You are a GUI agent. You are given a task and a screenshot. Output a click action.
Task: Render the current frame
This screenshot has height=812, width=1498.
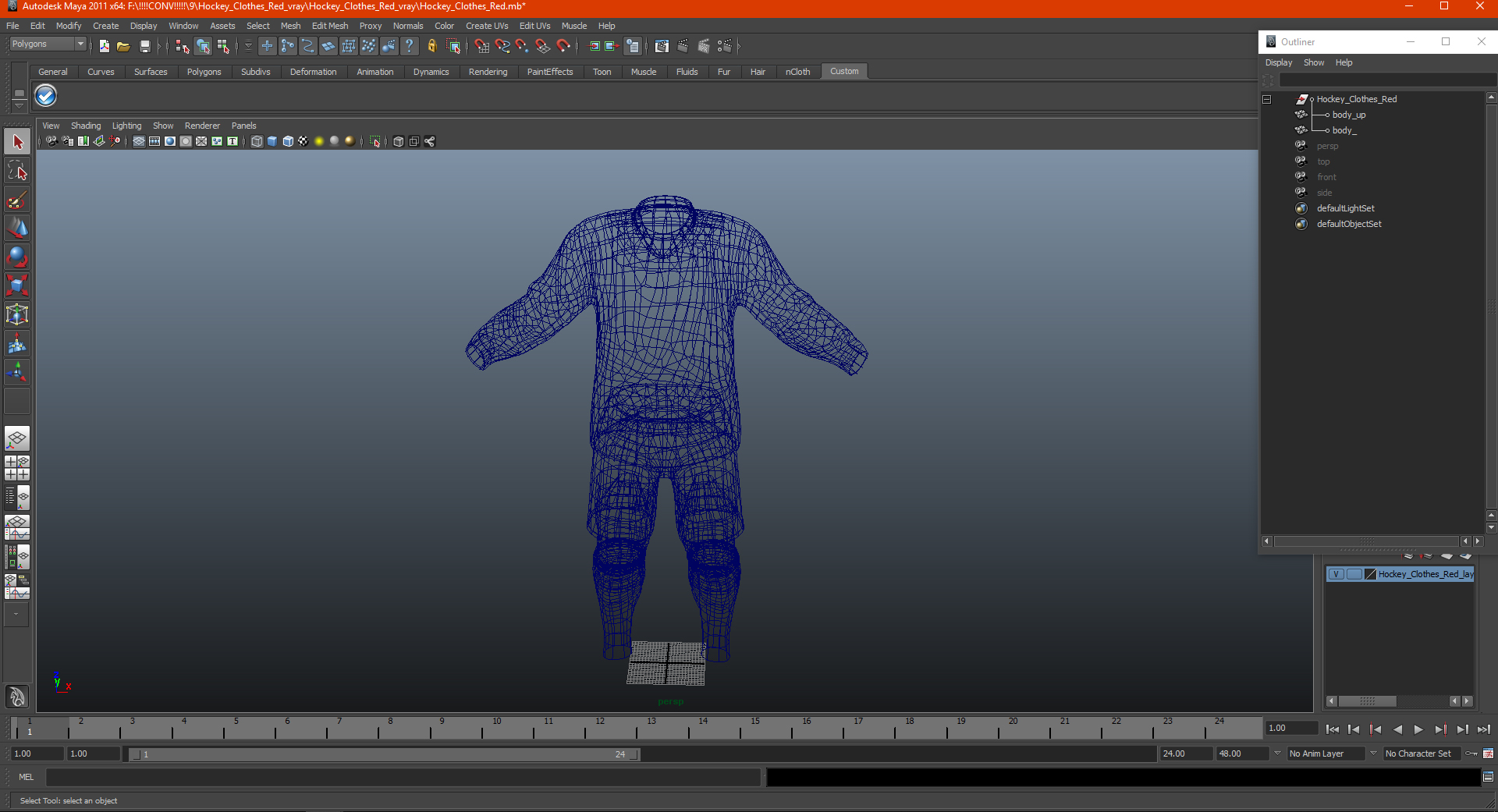pyautogui.click(x=683, y=47)
